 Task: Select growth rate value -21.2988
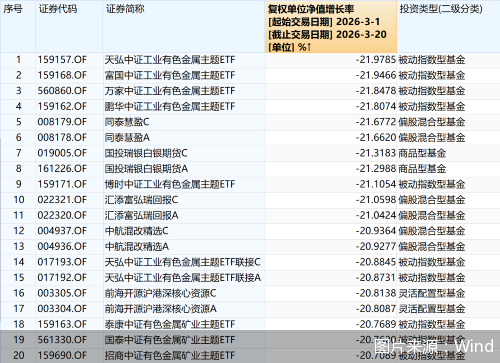pos(376,169)
